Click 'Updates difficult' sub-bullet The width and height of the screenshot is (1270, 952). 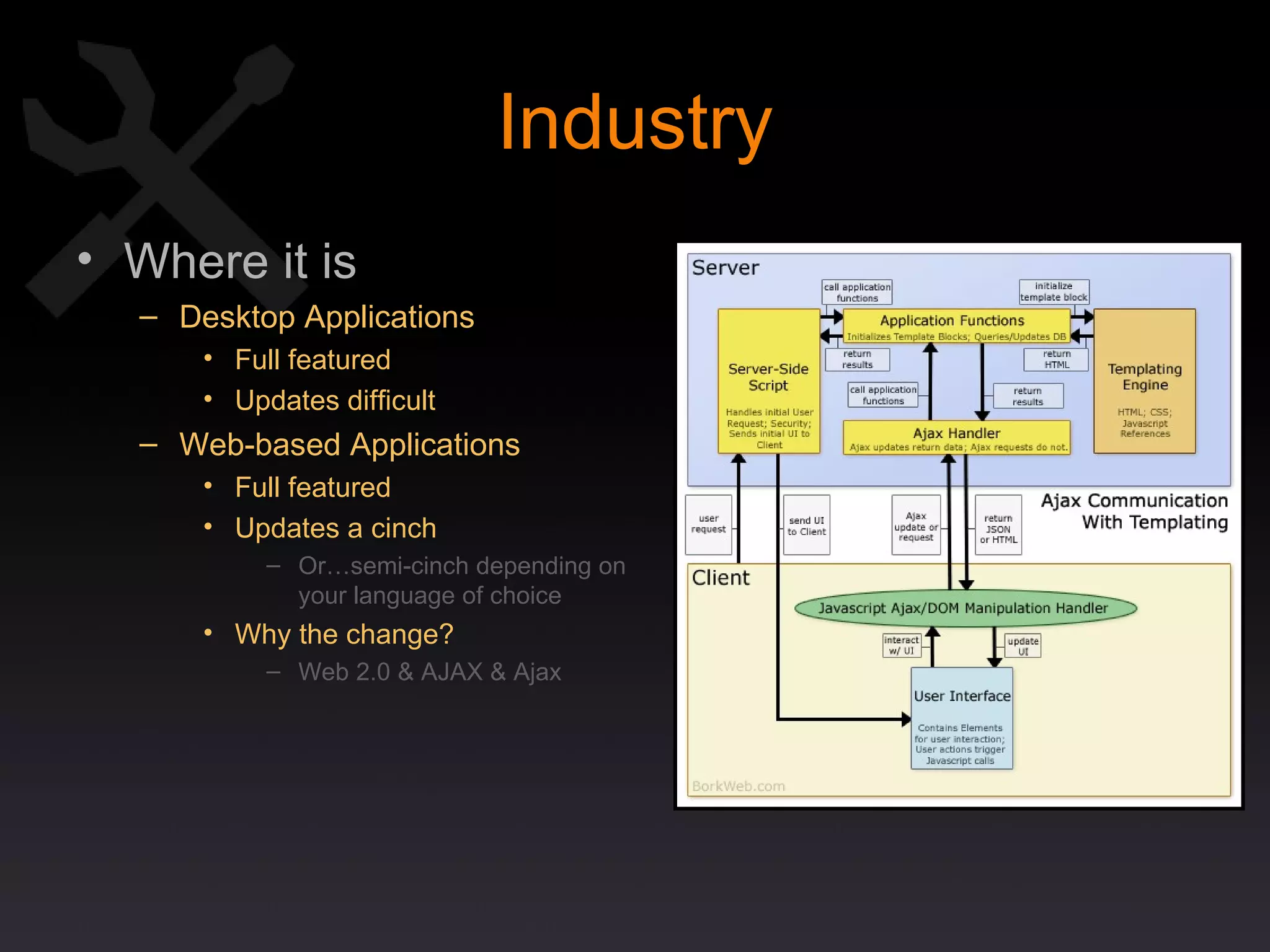(x=335, y=400)
